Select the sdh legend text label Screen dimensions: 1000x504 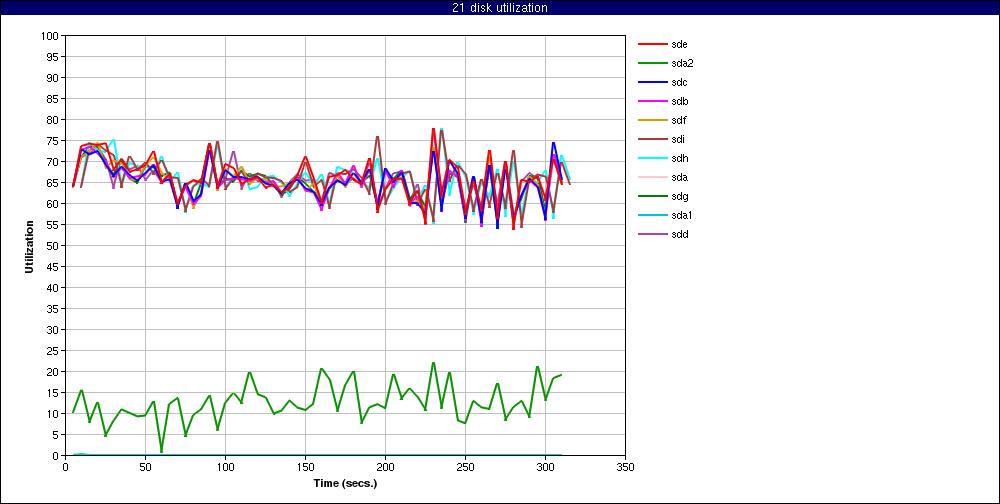[680, 158]
